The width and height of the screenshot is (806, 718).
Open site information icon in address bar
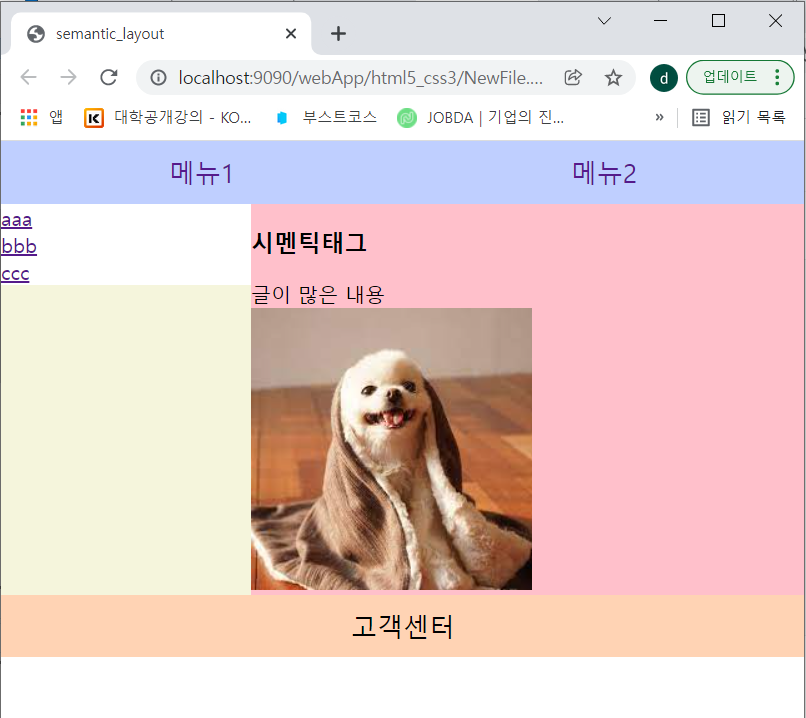[158, 78]
